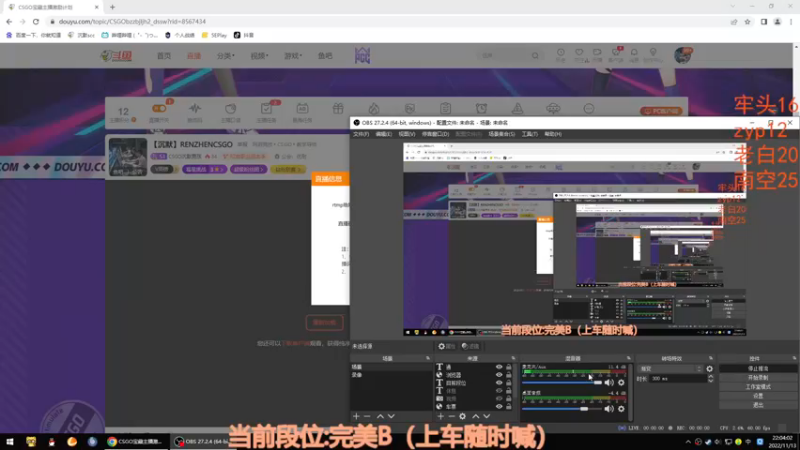800x450 pixels.
Task: Toggle lock on 浏览器 source
Action: tap(509, 375)
